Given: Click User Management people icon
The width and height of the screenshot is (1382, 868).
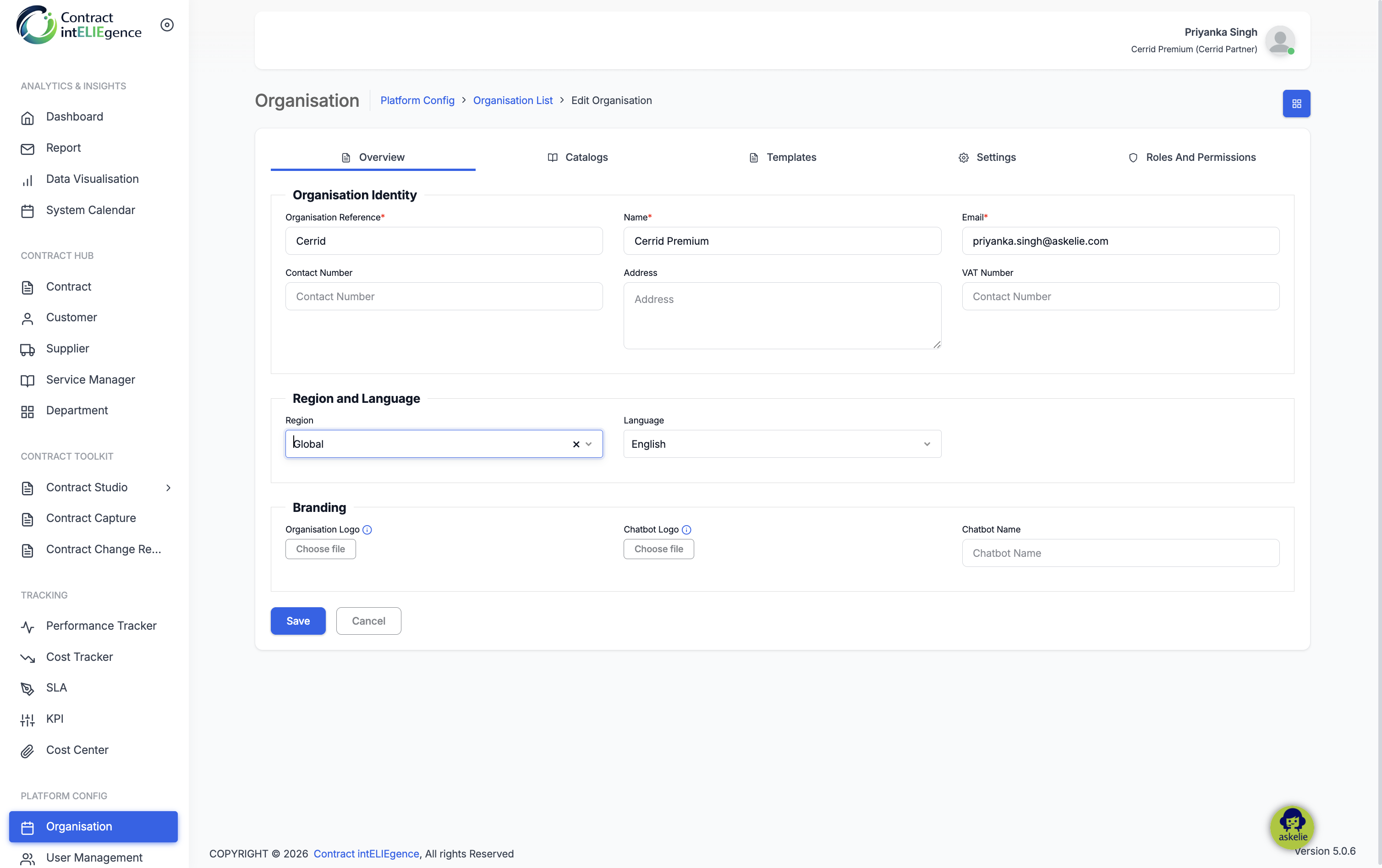Looking at the screenshot, I should (27, 859).
